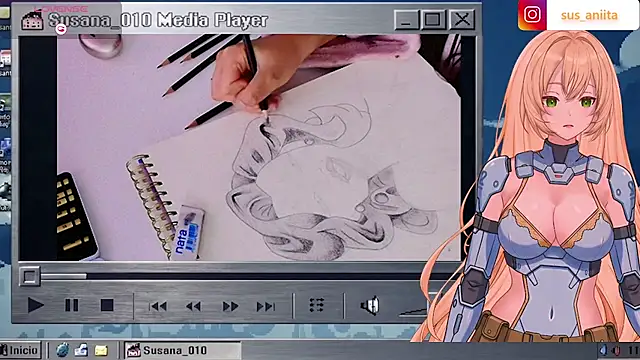This screenshot has width=640, height=360.
Task: Open the playlist options icon
Action: 317,305
